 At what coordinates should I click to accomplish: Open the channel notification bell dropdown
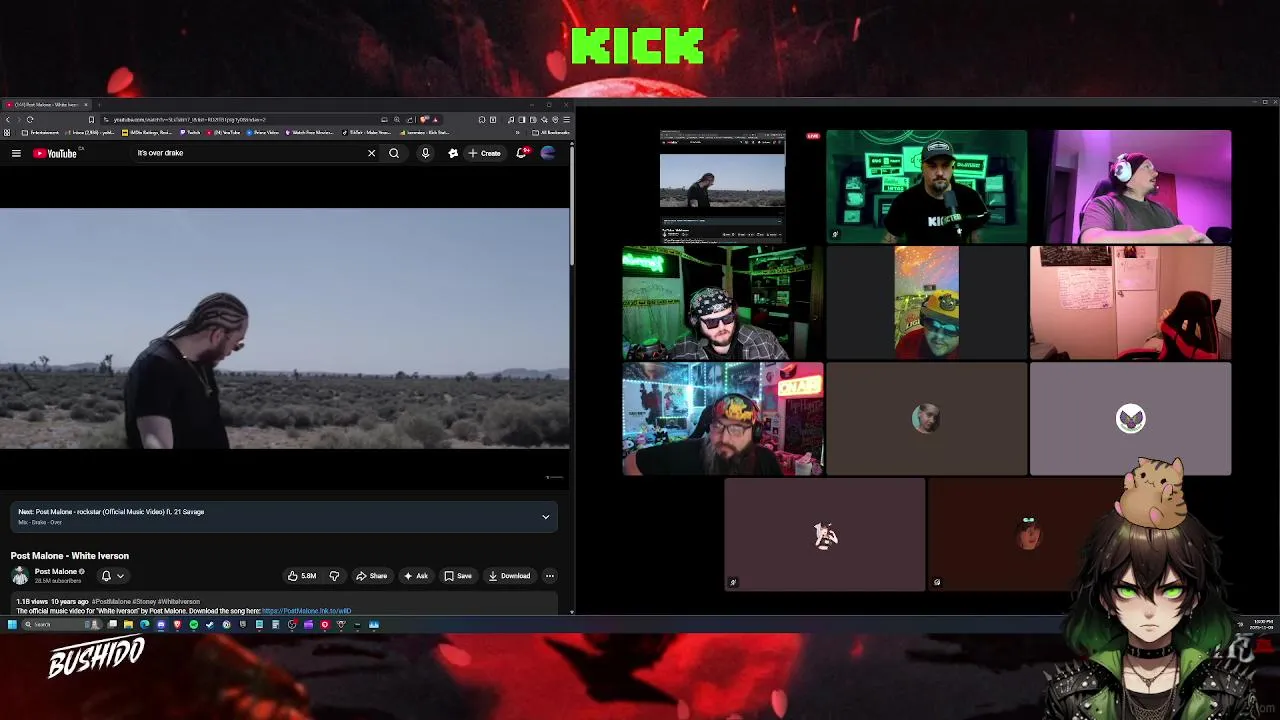[x=112, y=576]
